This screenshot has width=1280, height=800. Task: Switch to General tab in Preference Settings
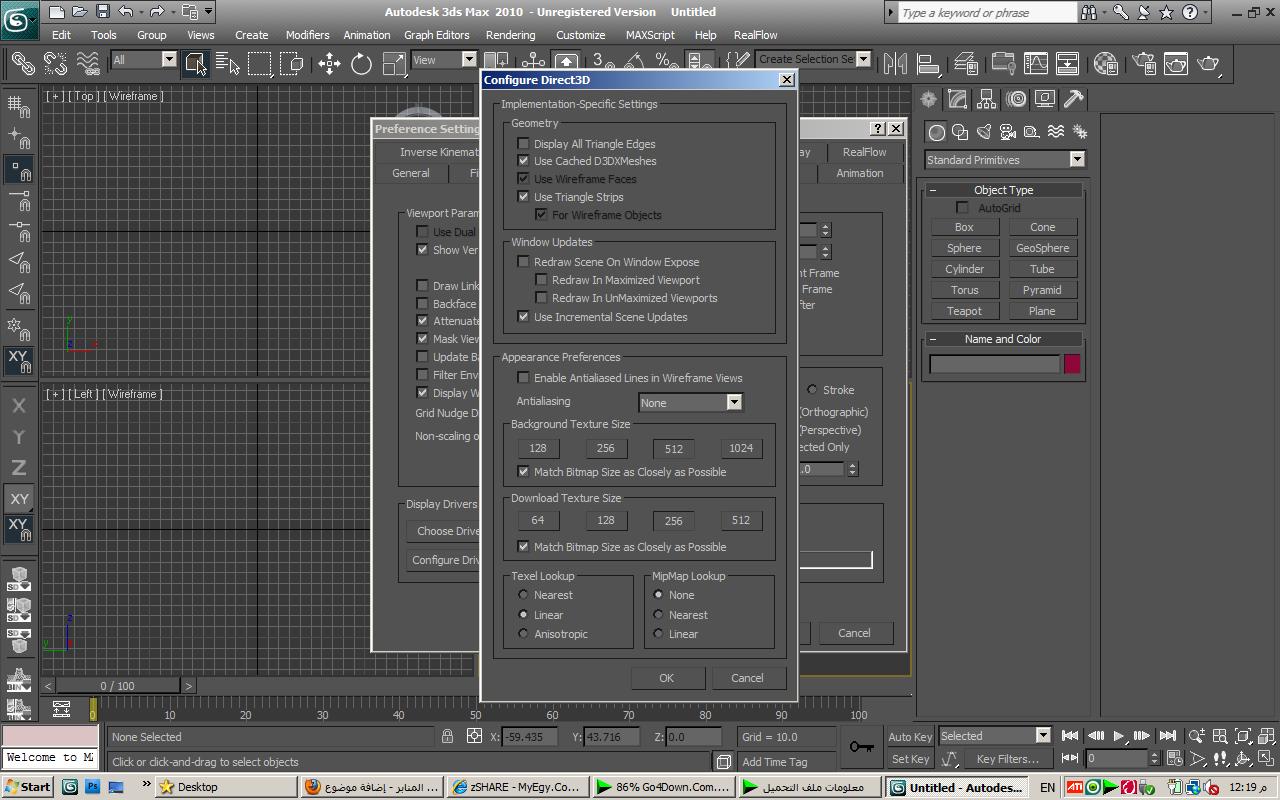coord(410,173)
